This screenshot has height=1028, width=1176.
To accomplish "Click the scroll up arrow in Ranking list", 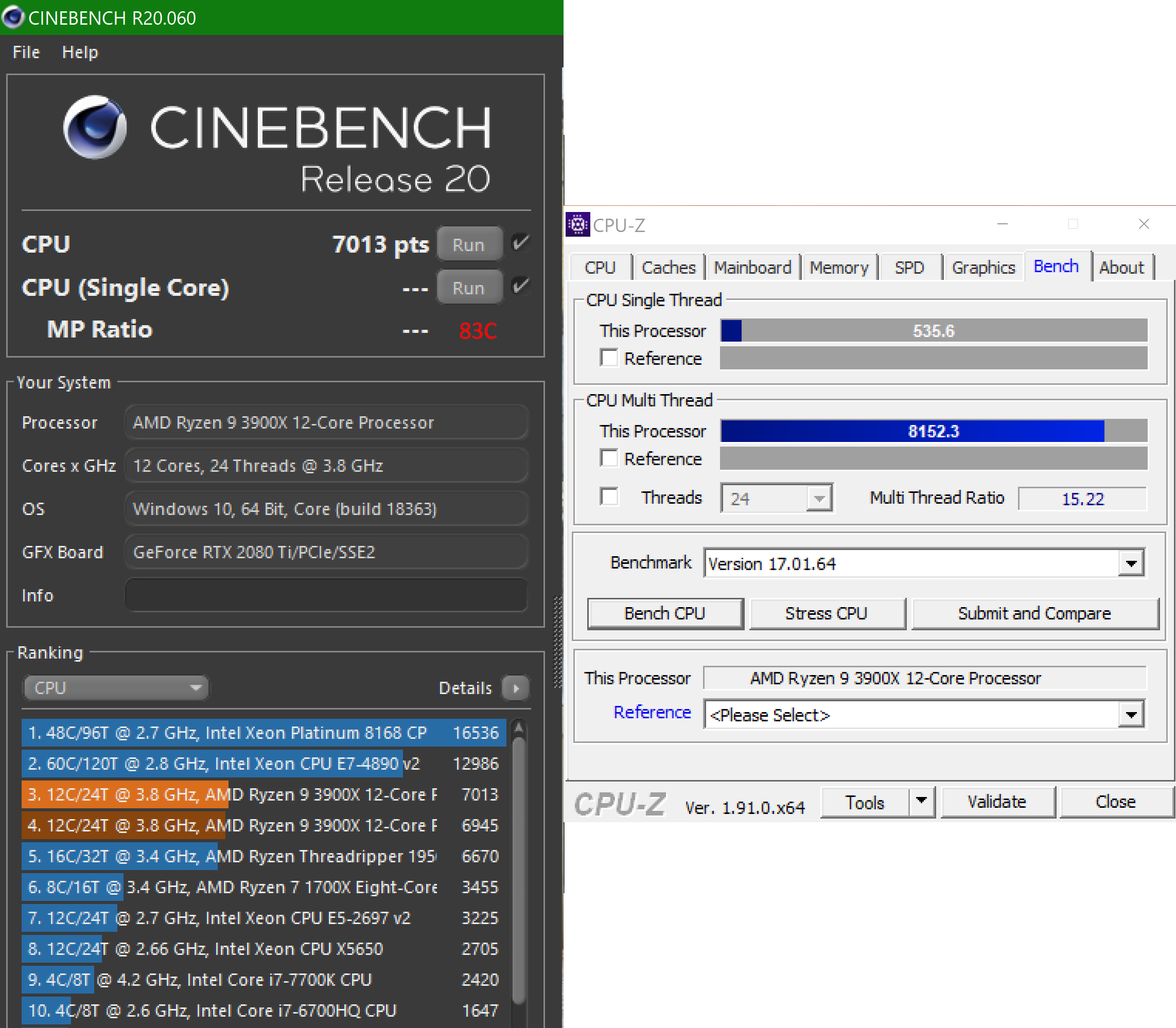I will (x=518, y=729).
